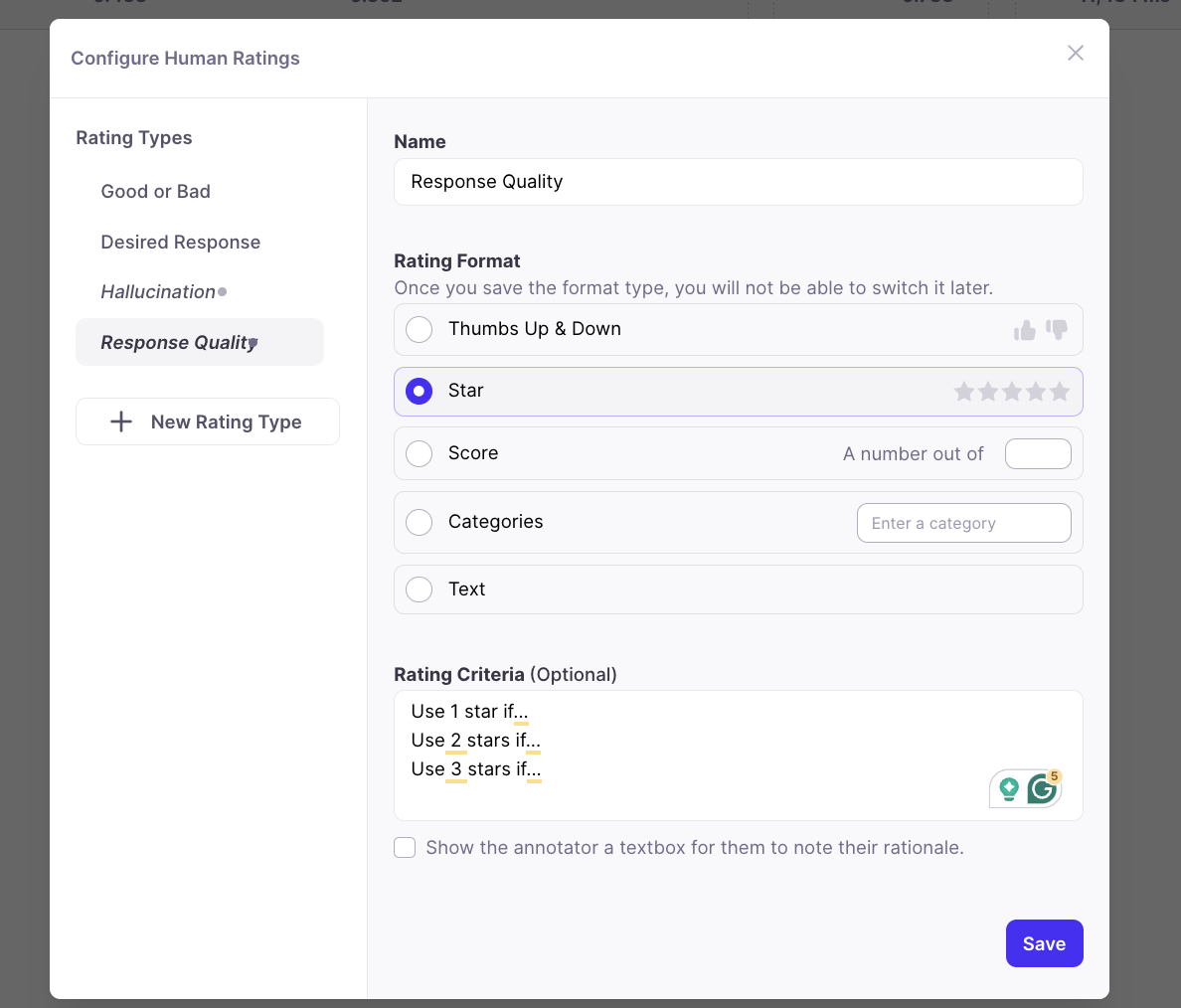The image size is (1181, 1008).
Task: Click the Rating Types heading
Action: (134, 138)
